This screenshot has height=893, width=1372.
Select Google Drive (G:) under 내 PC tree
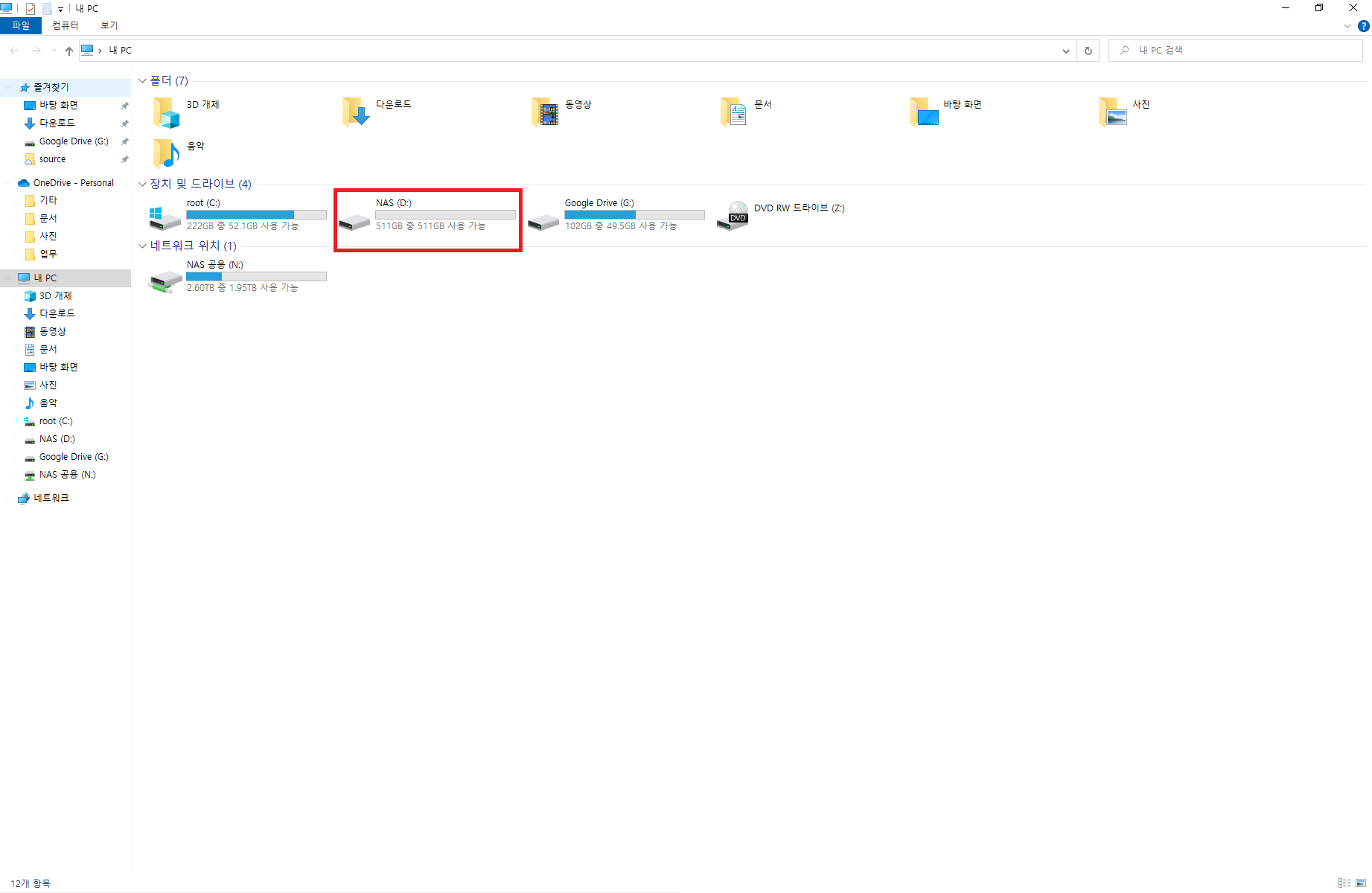pos(74,457)
